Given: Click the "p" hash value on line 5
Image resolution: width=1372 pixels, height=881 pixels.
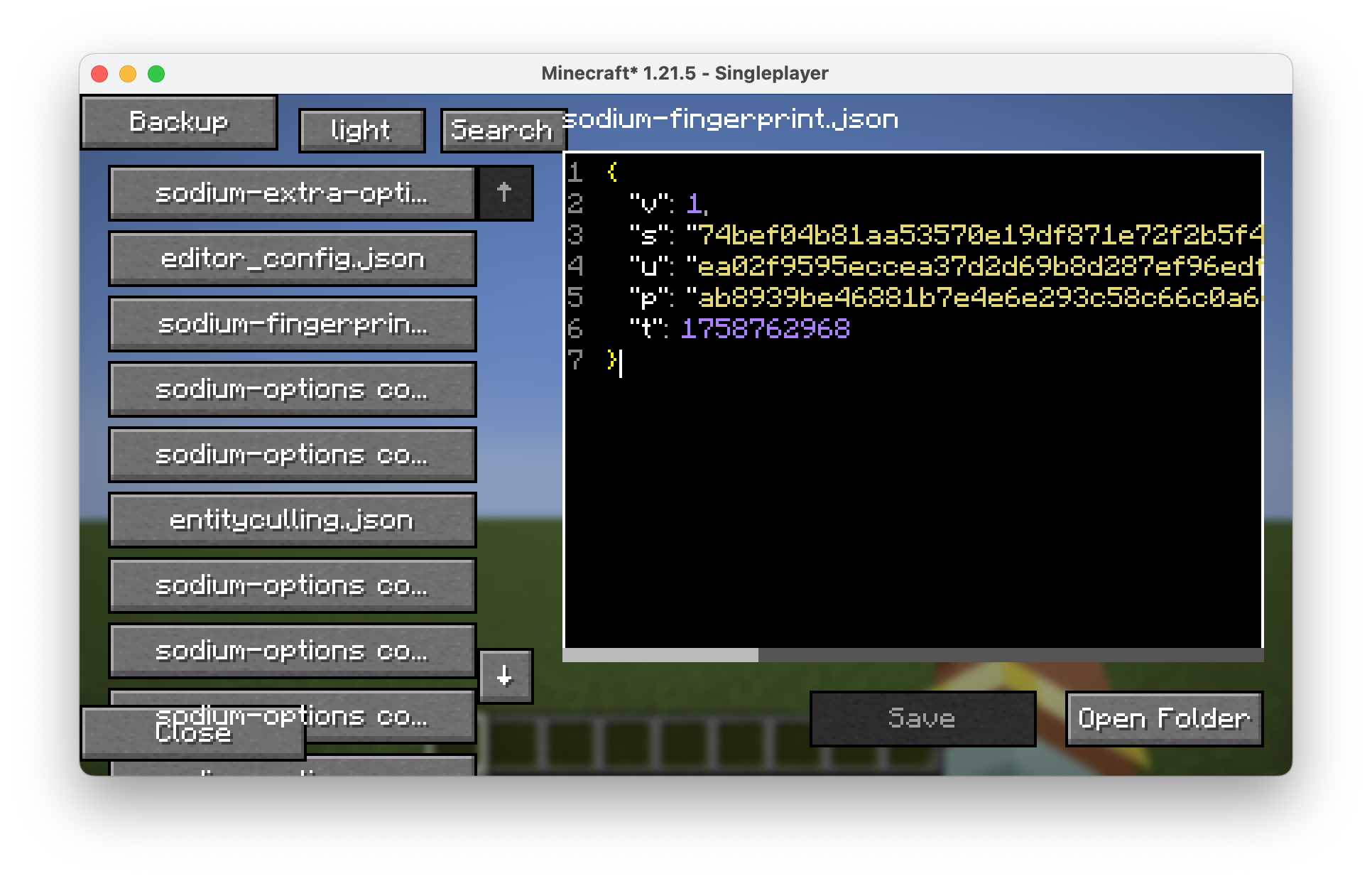Looking at the screenshot, I should point(974,297).
